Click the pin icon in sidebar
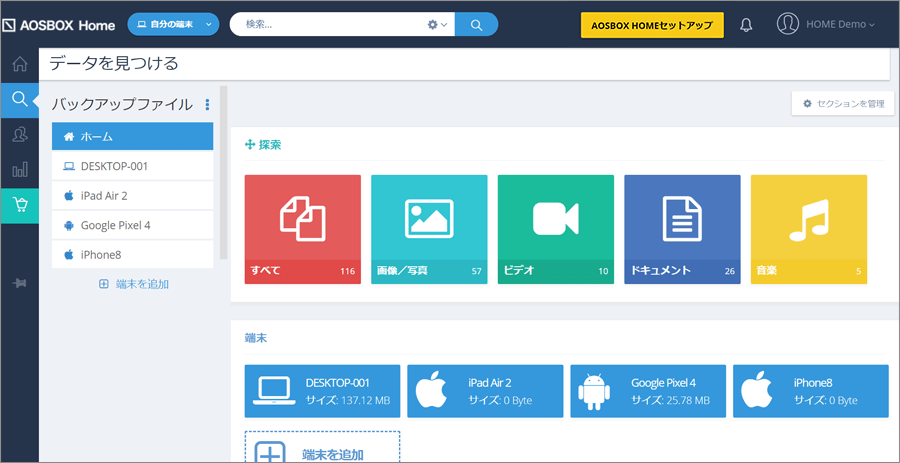The image size is (900, 463). click(x=20, y=283)
